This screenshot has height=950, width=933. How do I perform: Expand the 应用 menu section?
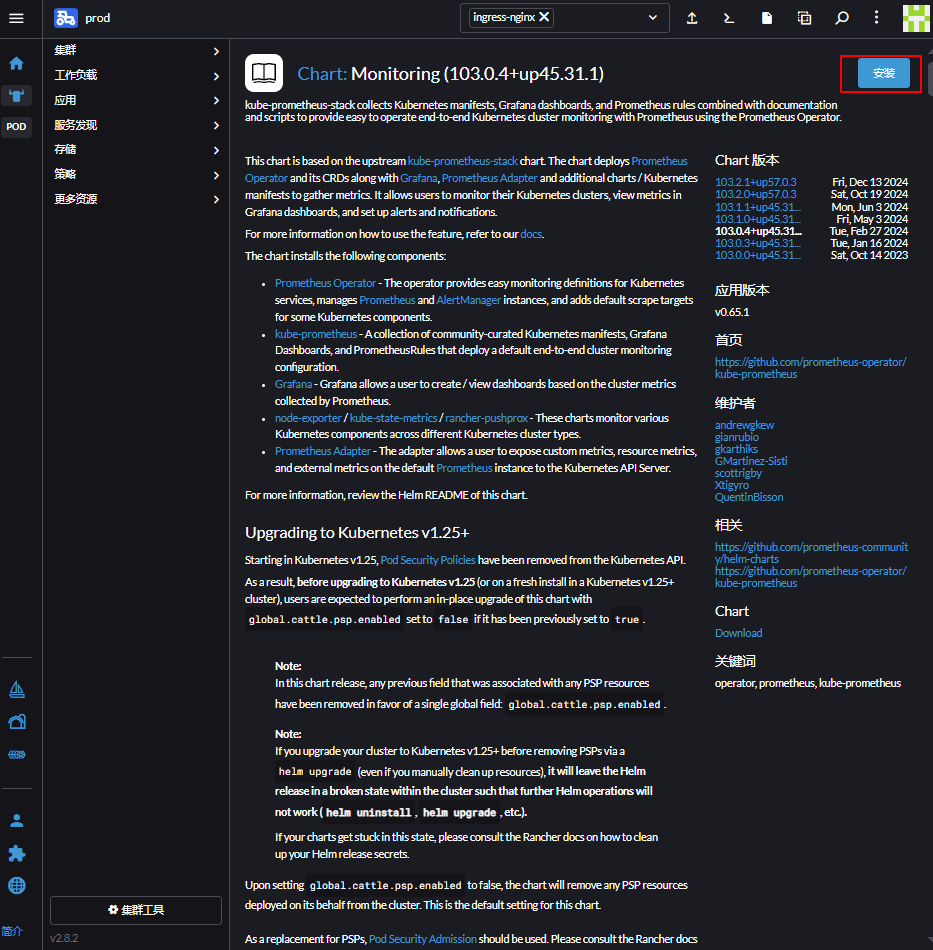click(x=136, y=100)
